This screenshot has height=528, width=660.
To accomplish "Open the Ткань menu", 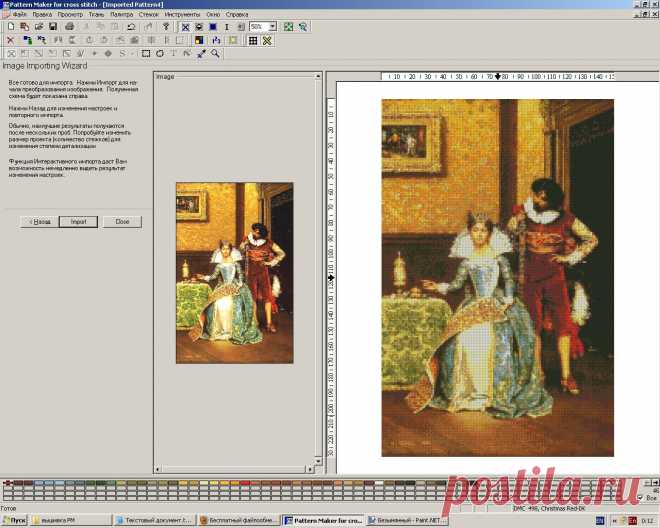I will [x=96, y=14].
